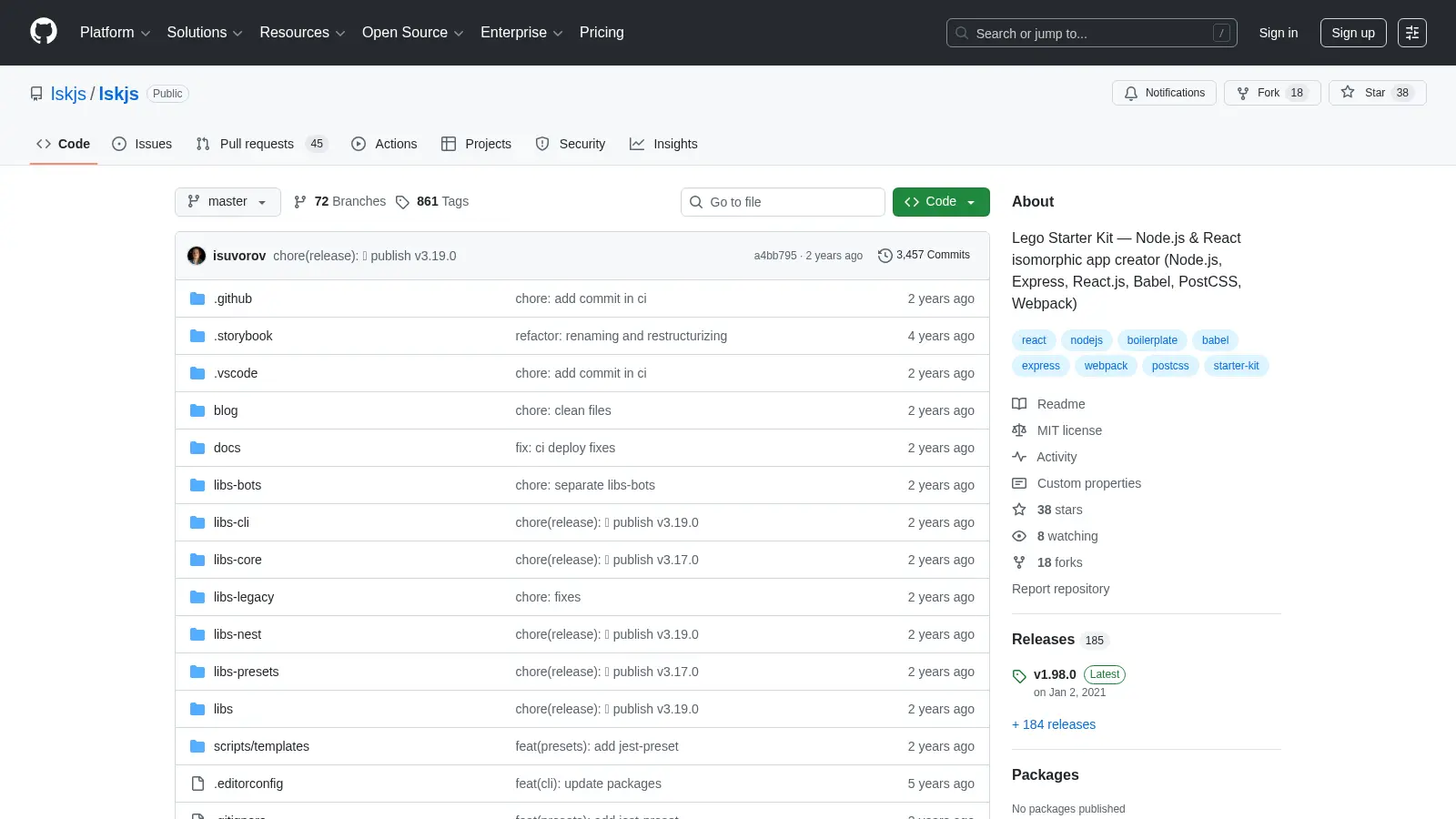Open the + 184 releases link
1456x819 pixels.
(1054, 724)
